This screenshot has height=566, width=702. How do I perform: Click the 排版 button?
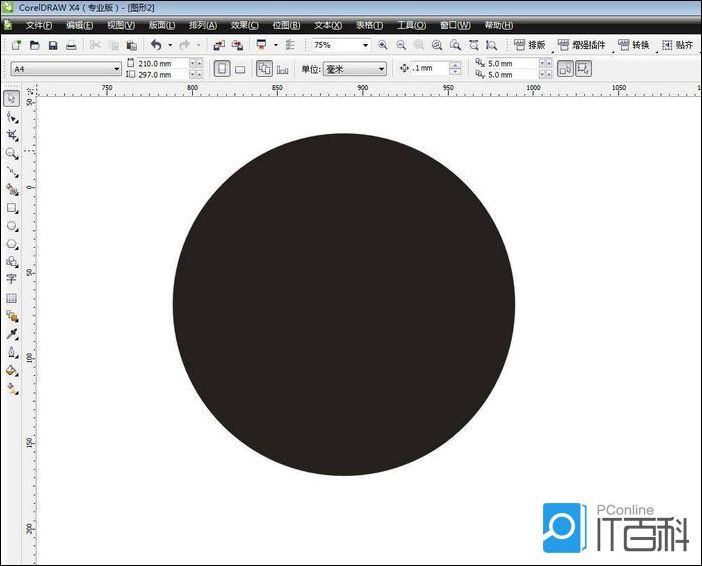[x=530, y=46]
